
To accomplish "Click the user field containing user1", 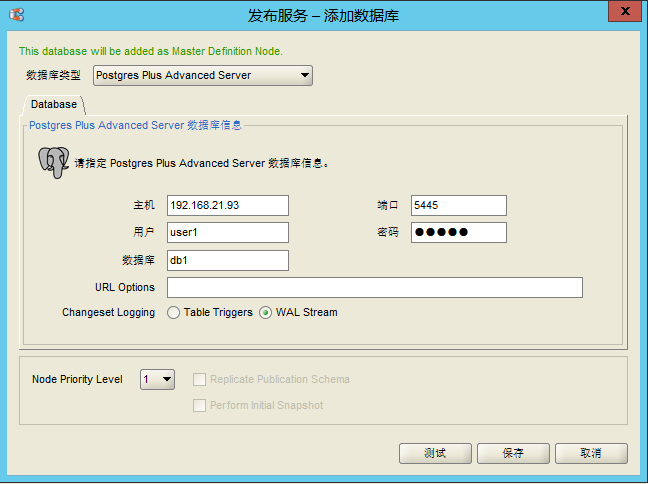I will click(x=228, y=233).
